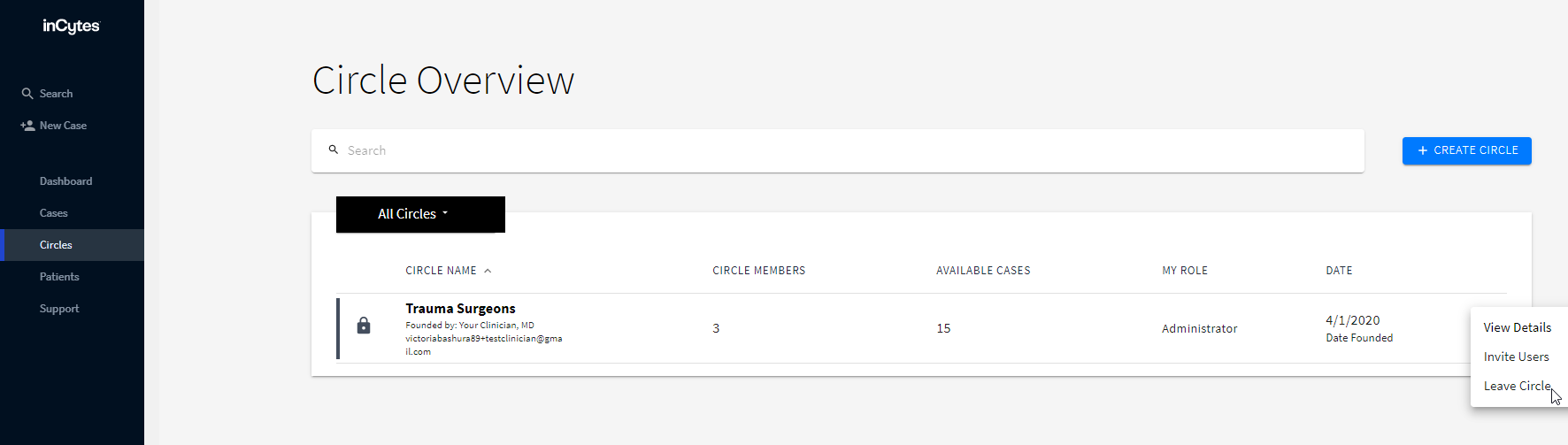Select View Details from context menu
This screenshot has width=1568, height=445.
coord(1517,327)
